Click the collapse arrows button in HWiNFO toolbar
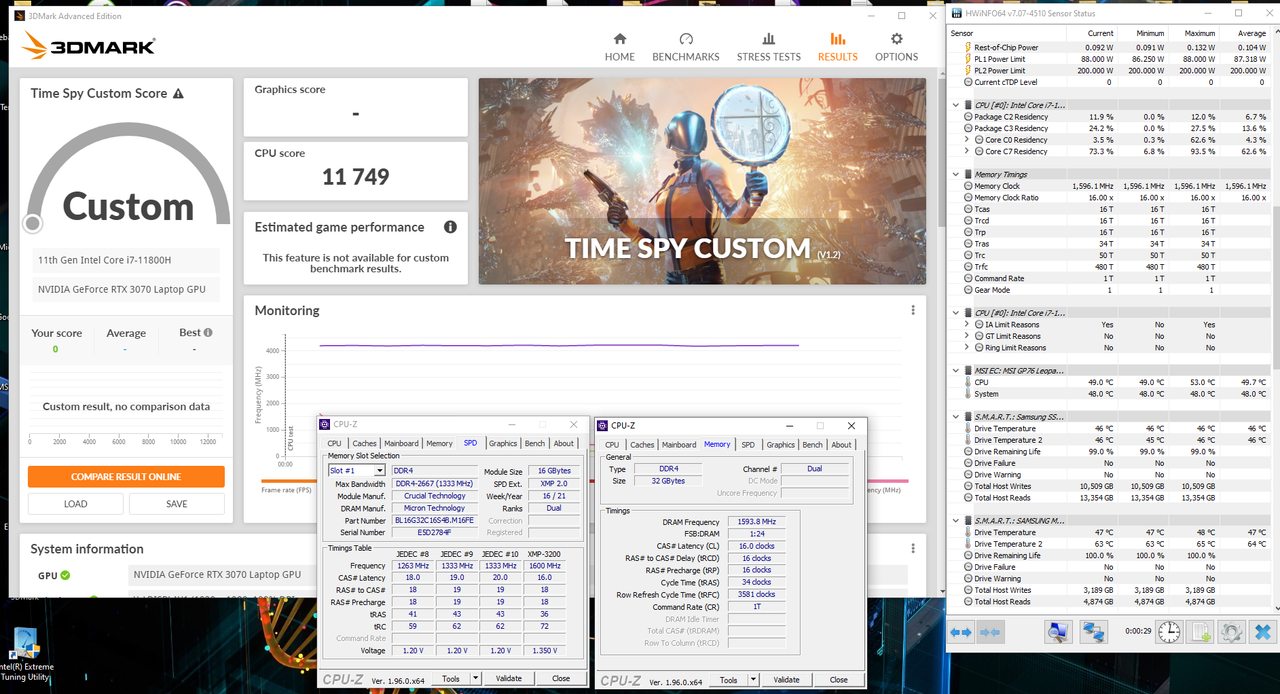 (x=989, y=632)
